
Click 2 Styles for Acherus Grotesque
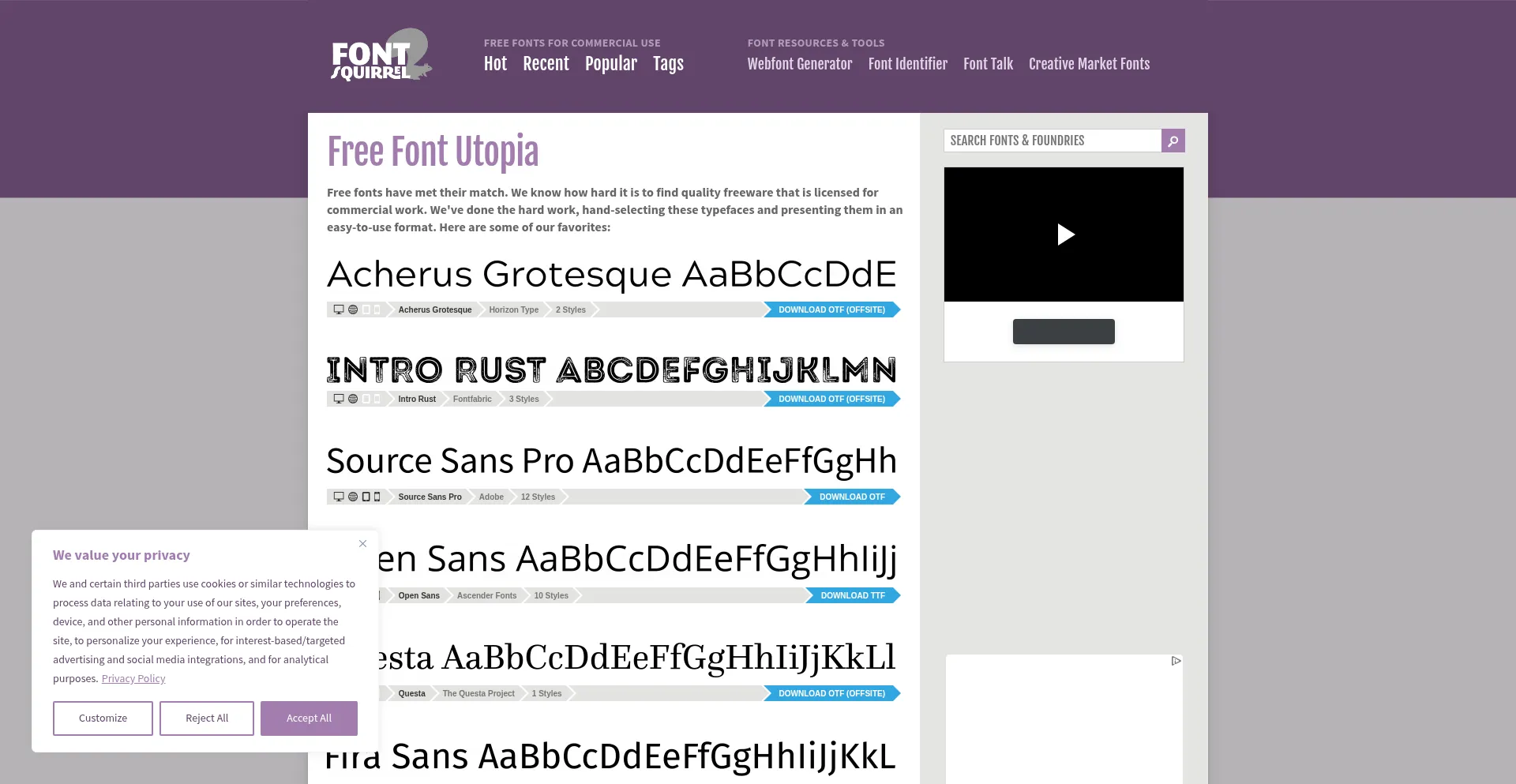click(x=571, y=309)
